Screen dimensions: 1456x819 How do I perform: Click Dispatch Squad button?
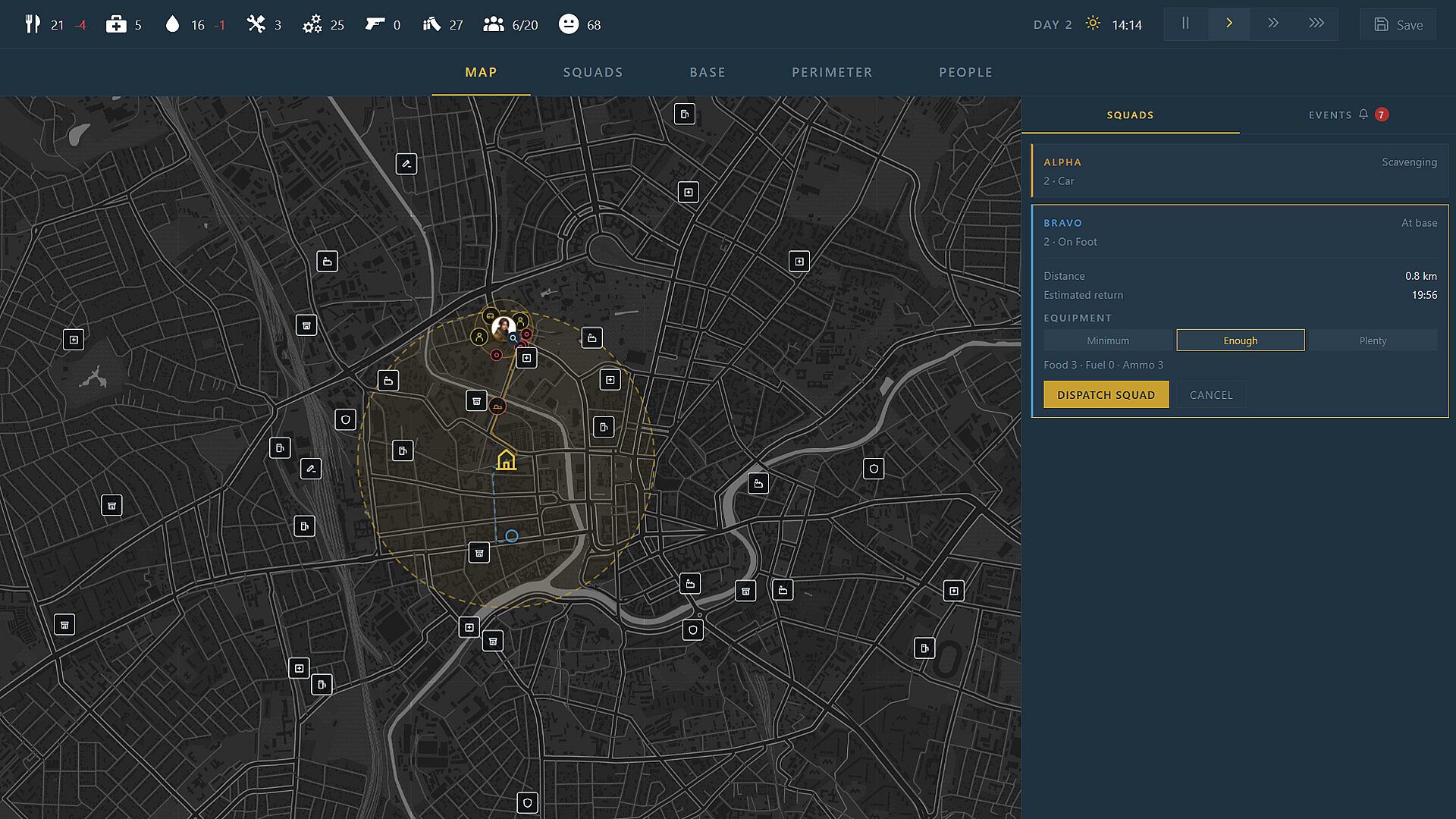click(1106, 394)
